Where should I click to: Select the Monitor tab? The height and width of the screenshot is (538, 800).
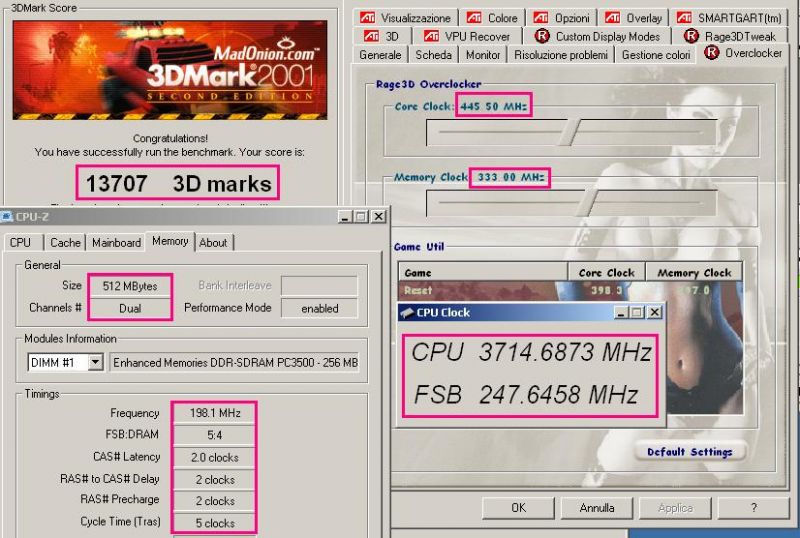483,55
